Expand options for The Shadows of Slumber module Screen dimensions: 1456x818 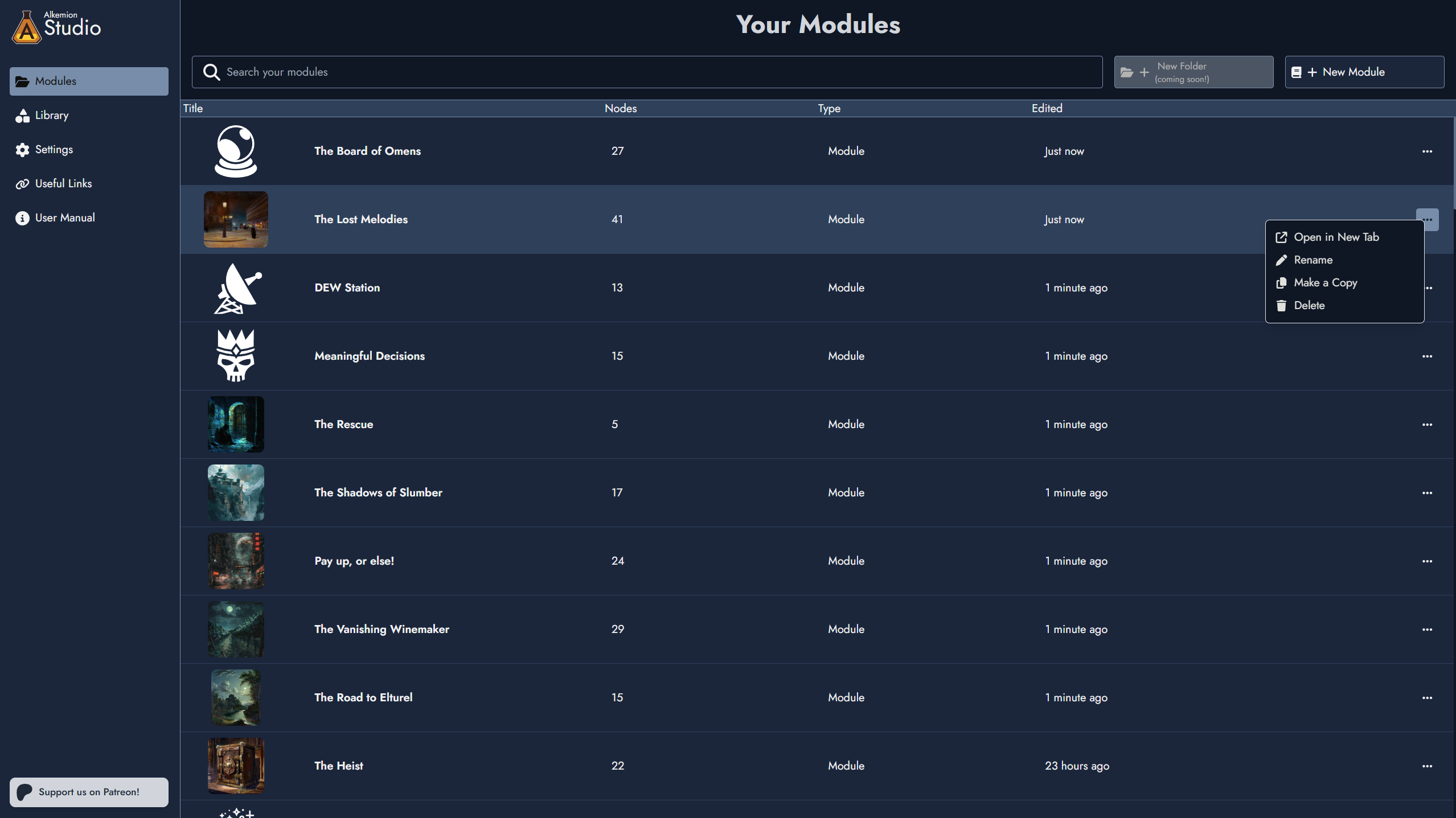coord(1427,492)
